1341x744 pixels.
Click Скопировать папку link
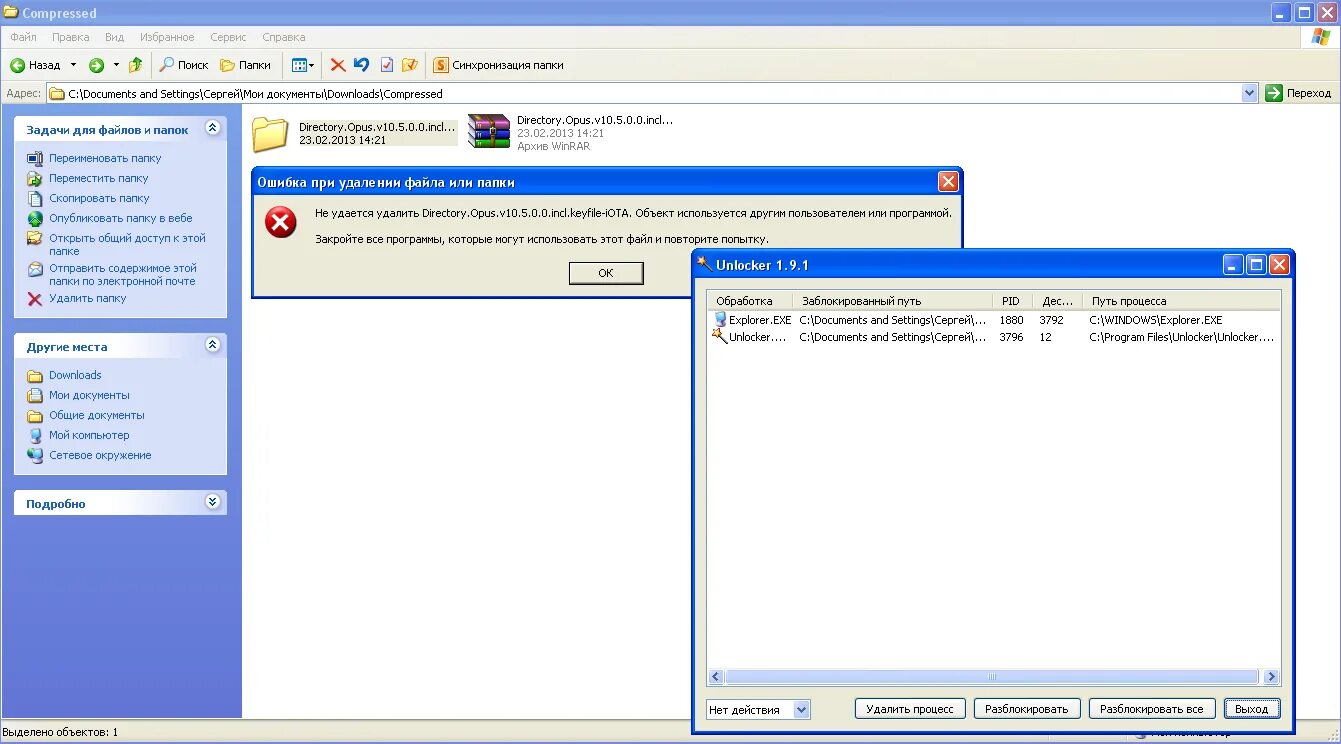pos(99,198)
